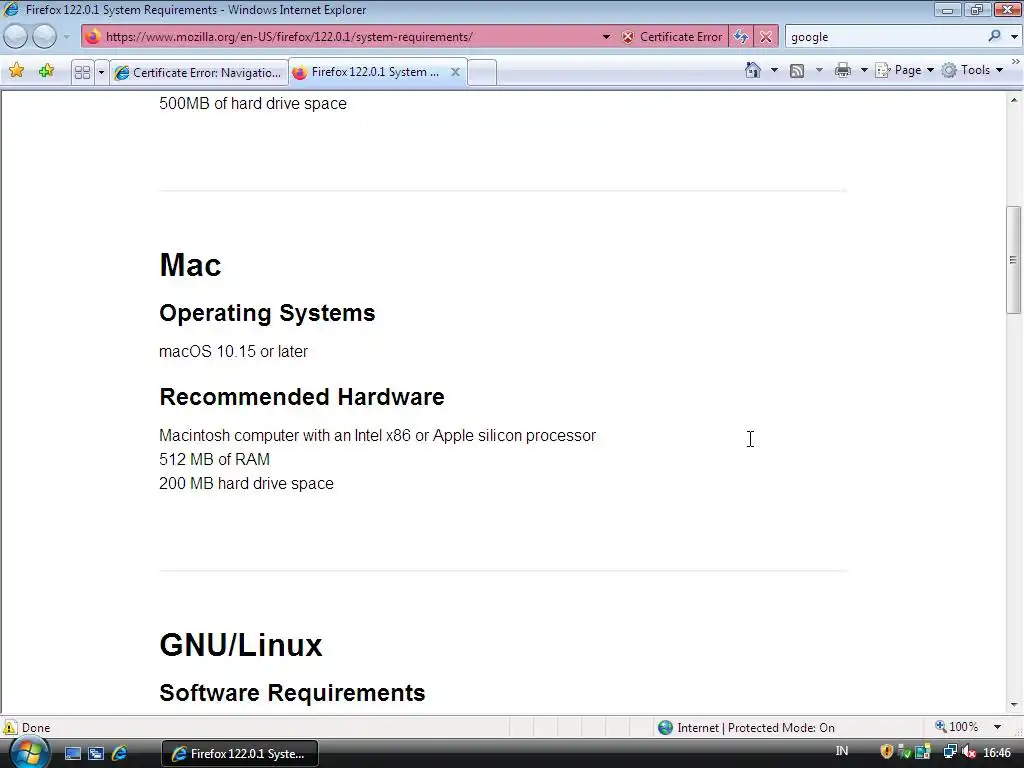Expand the address bar history dropdown
The image size is (1024, 768).
[x=606, y=37]
